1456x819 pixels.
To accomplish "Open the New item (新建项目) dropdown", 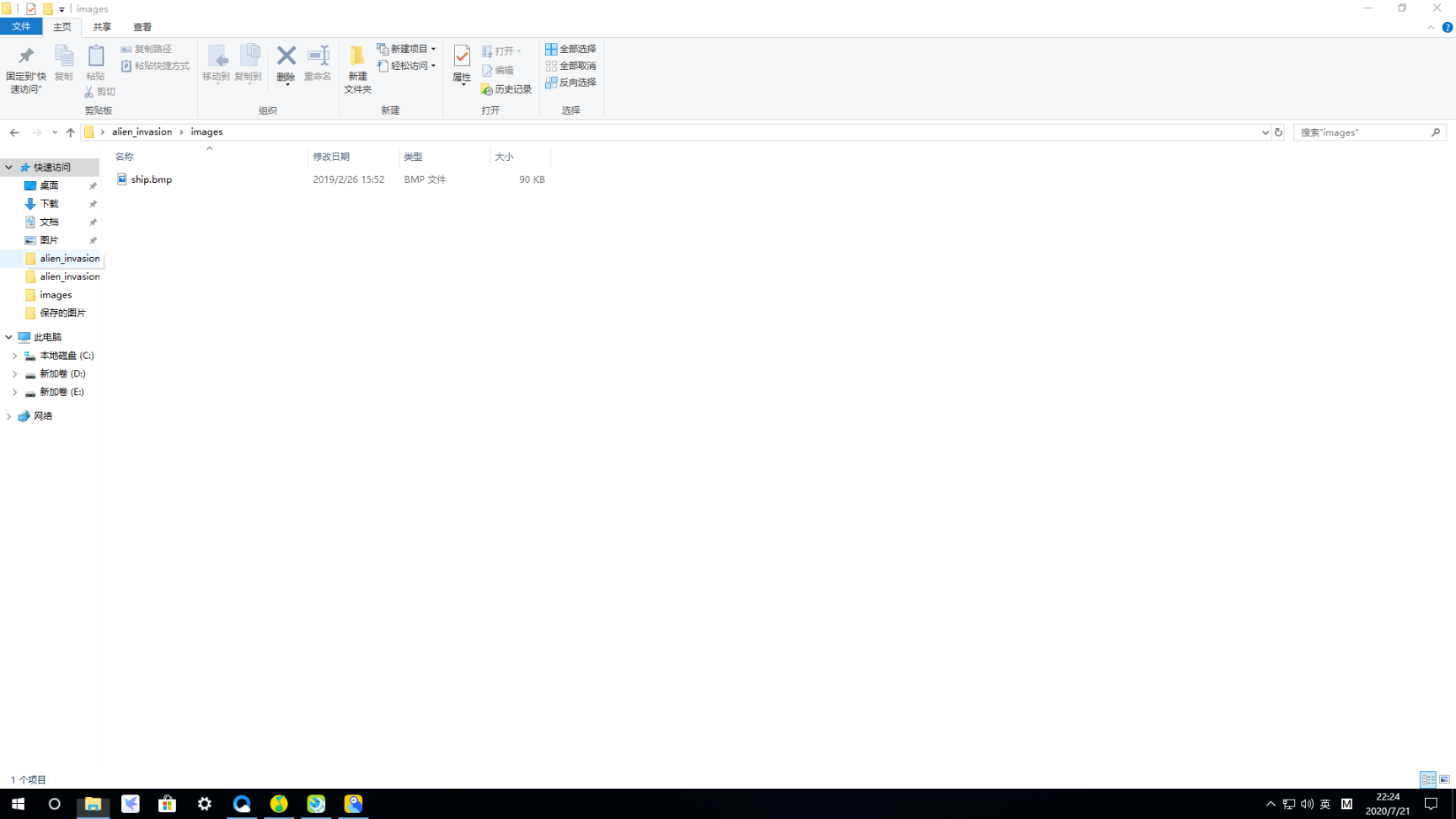I will 406,49.
